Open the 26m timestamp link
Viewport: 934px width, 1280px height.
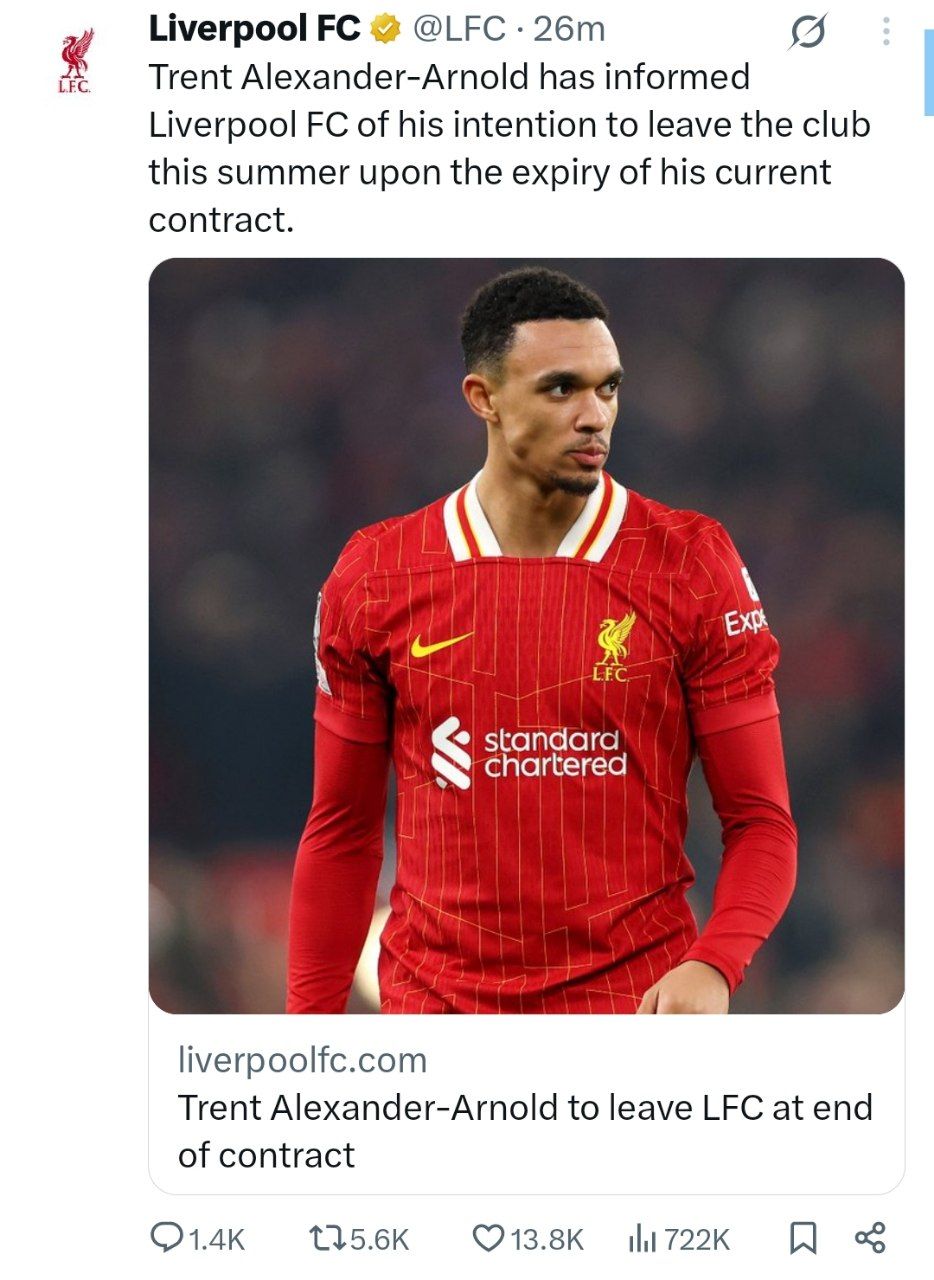(x=570, y=30)
